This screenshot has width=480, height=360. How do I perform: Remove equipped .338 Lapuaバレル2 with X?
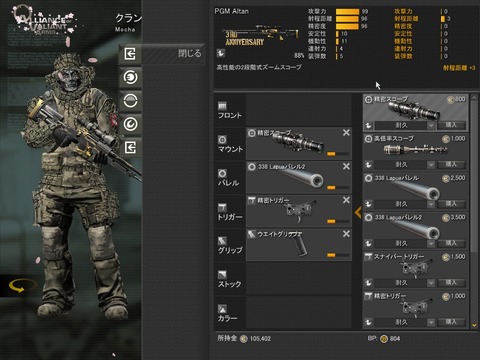(x=346, y=166)
